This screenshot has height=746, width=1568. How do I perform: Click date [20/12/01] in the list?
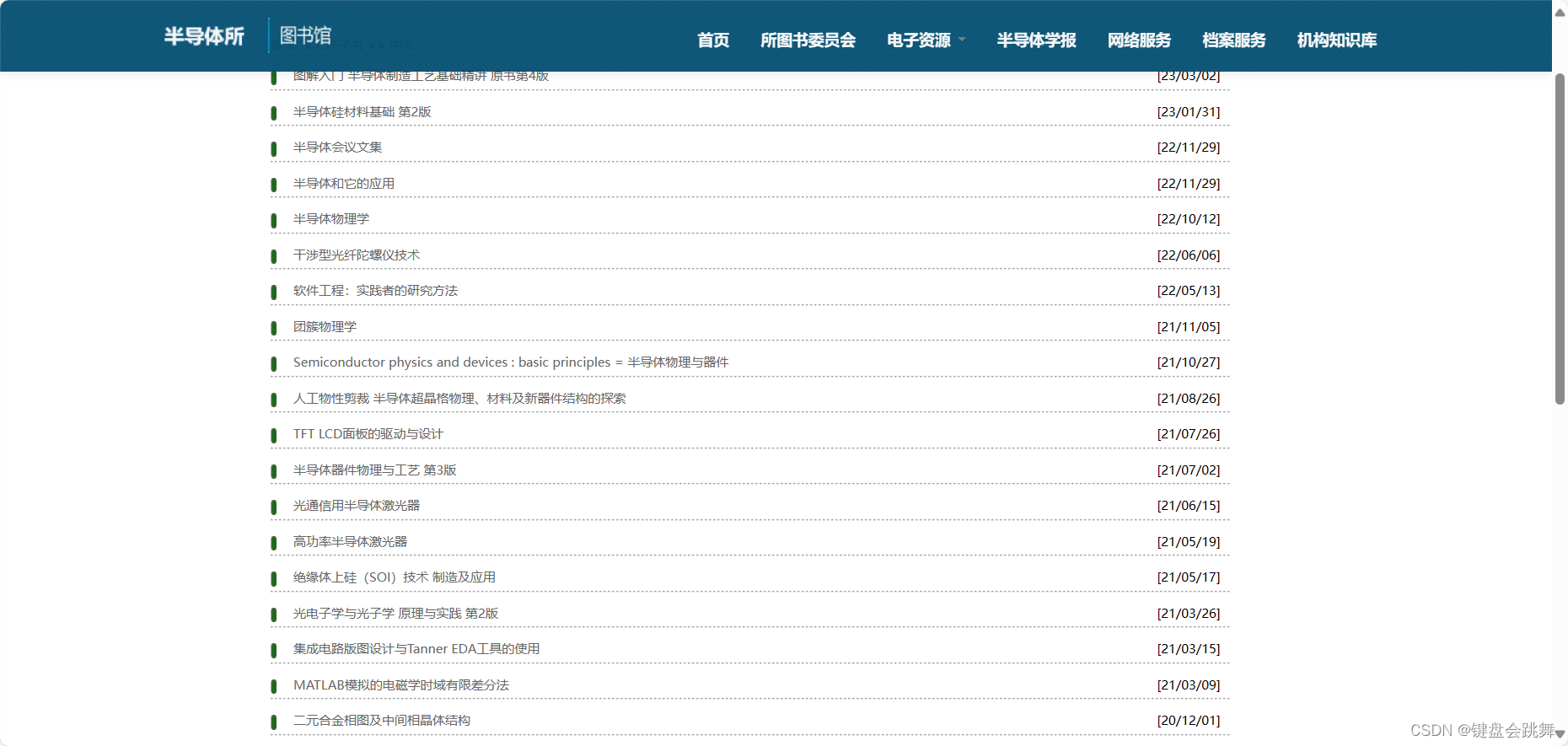pos(1189,720)
